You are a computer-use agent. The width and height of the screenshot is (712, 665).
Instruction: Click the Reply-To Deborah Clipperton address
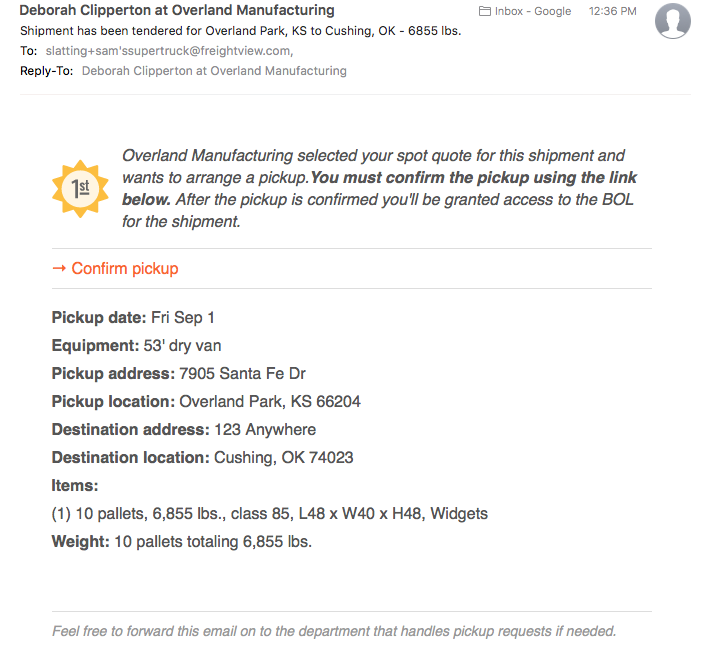click(214, 71)
